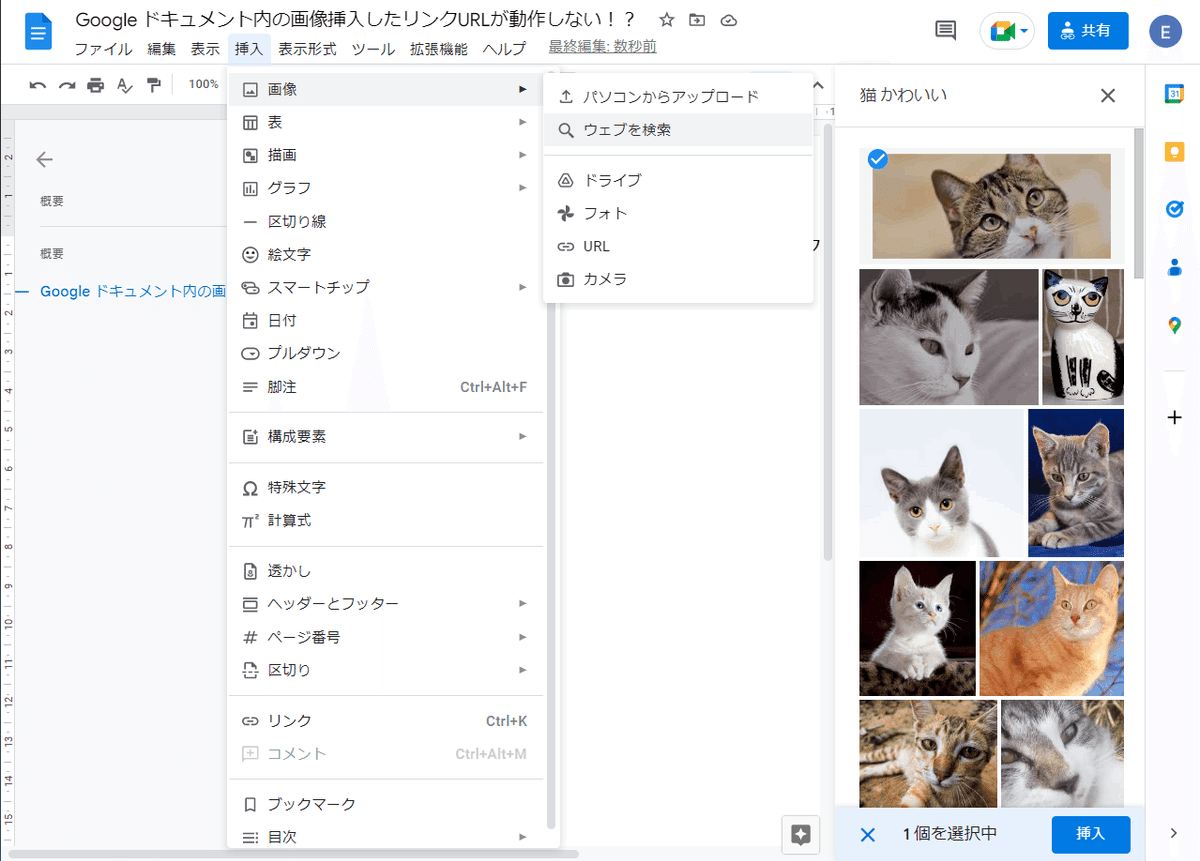Open Google Tasks from the right sidebar
The image size is (1200, 861).
[x=1174, y=208]
